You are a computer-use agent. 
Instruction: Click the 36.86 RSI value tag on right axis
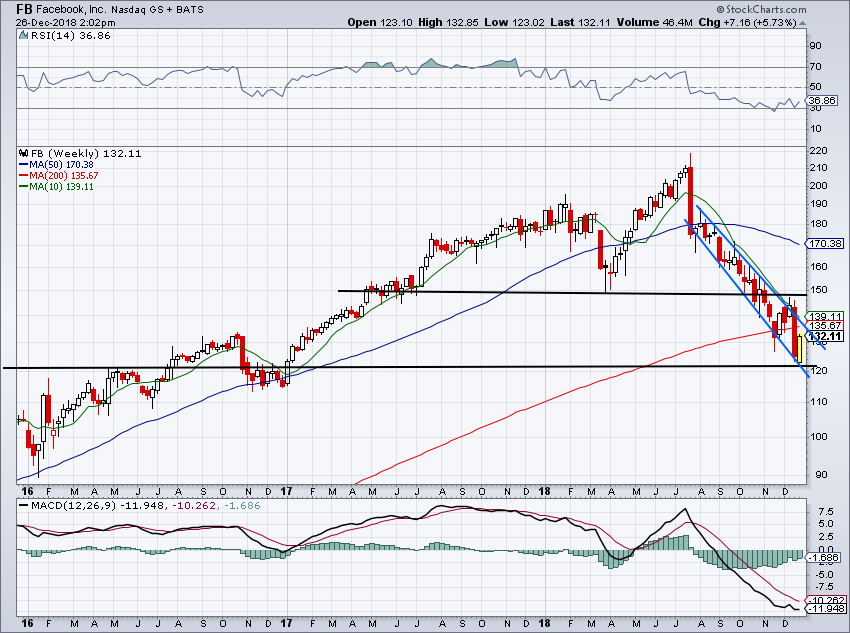click(822, 101)
